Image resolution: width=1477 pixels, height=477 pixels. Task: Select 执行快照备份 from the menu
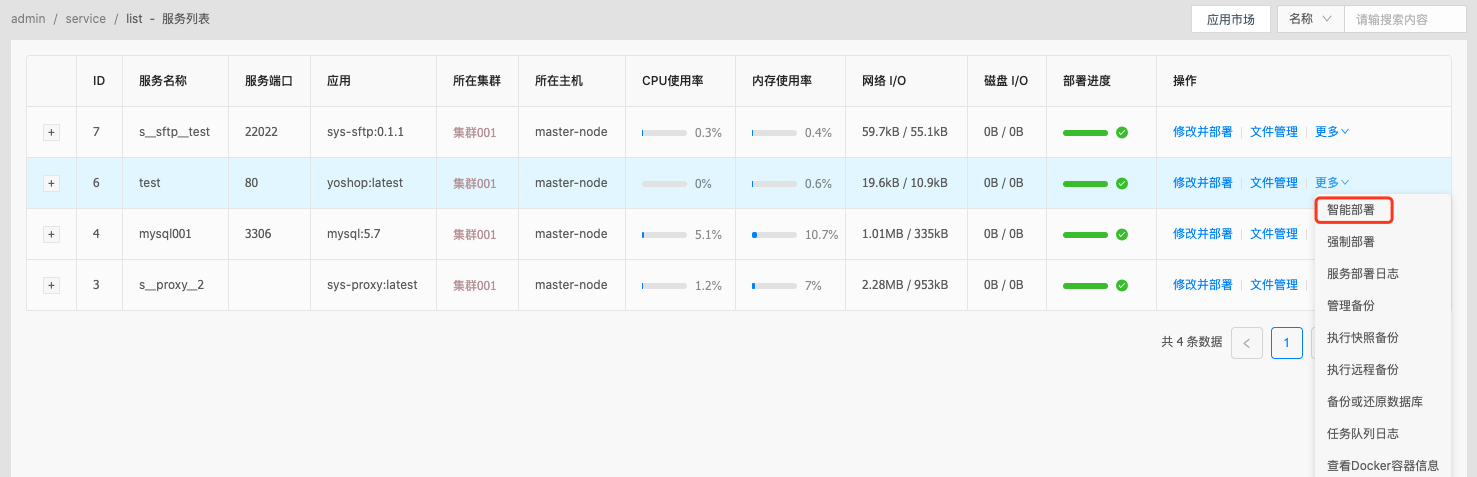1362,337
